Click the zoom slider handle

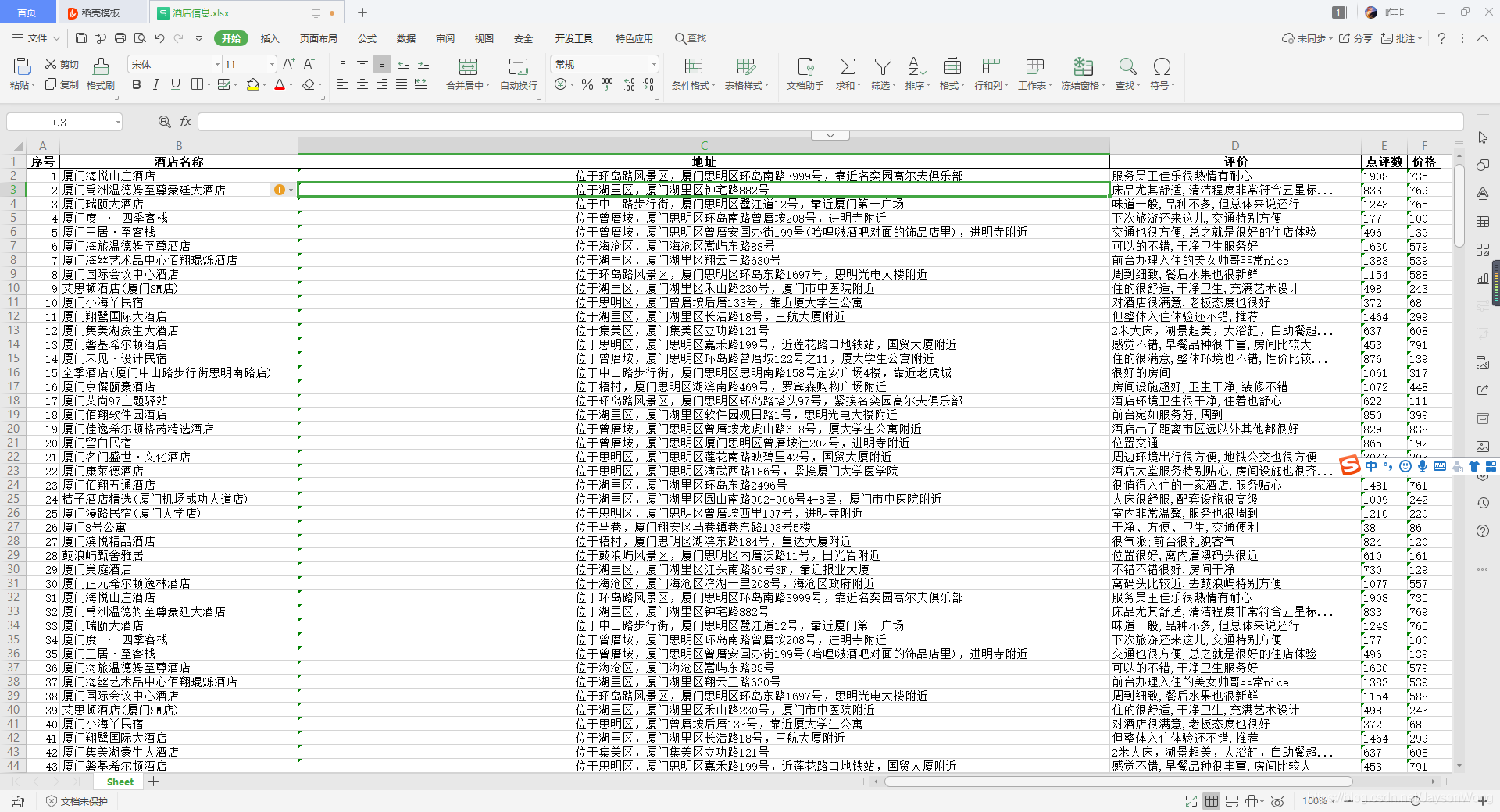click(x=1415, y=801)
